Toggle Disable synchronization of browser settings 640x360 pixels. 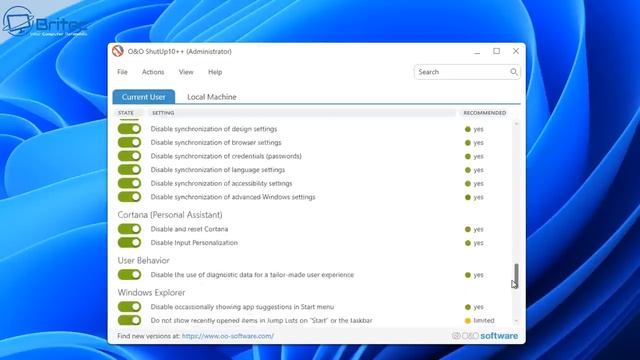129,142
